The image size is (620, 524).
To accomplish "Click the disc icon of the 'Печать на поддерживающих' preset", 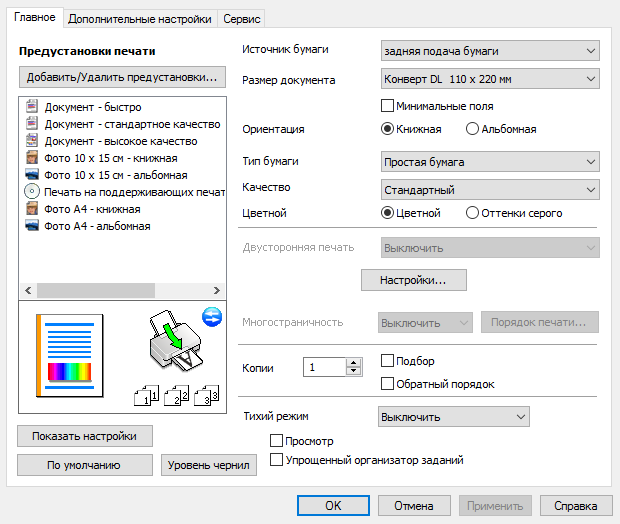I will point(32,191).
